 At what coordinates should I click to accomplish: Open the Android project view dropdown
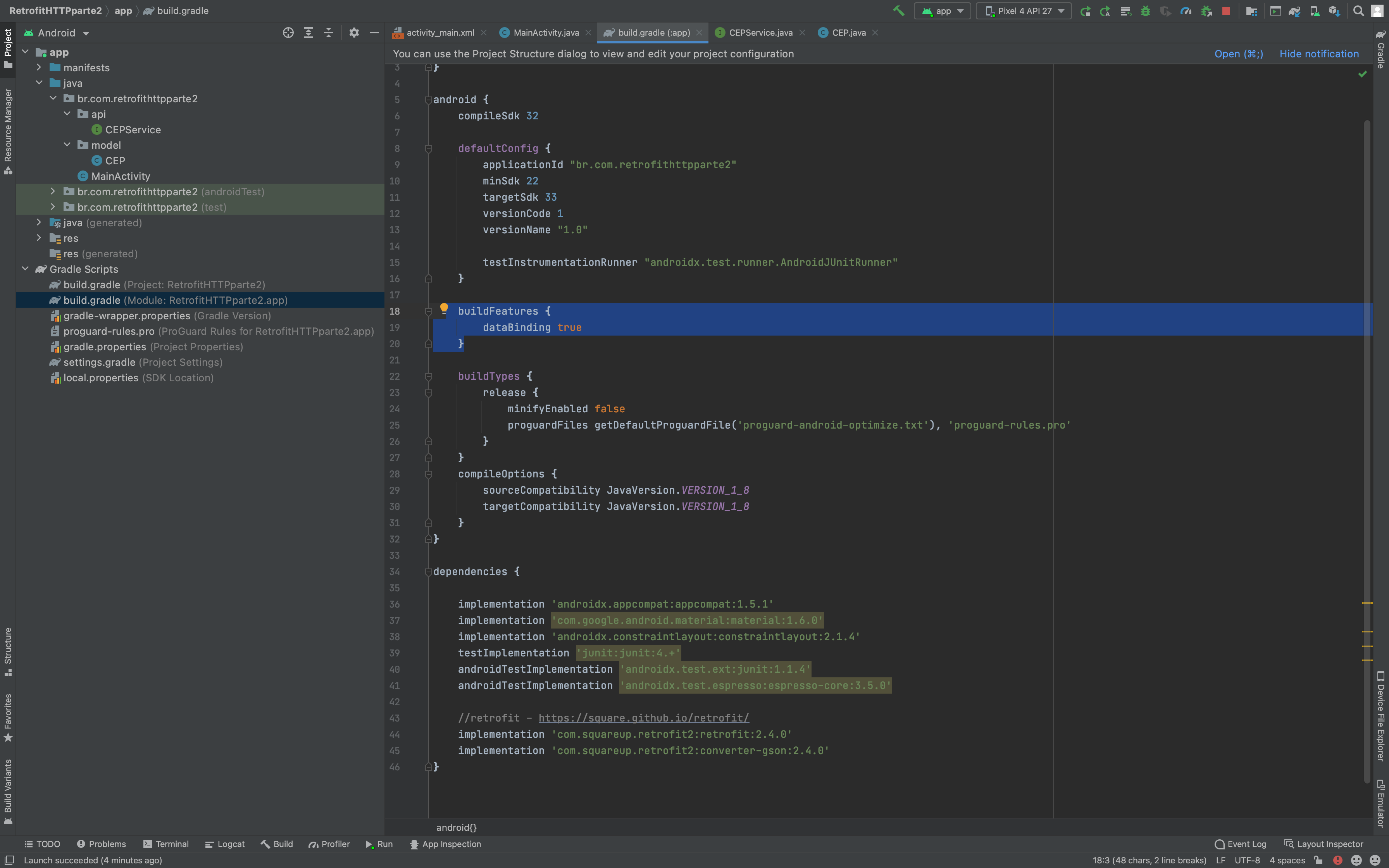click(x=57, y=33)
